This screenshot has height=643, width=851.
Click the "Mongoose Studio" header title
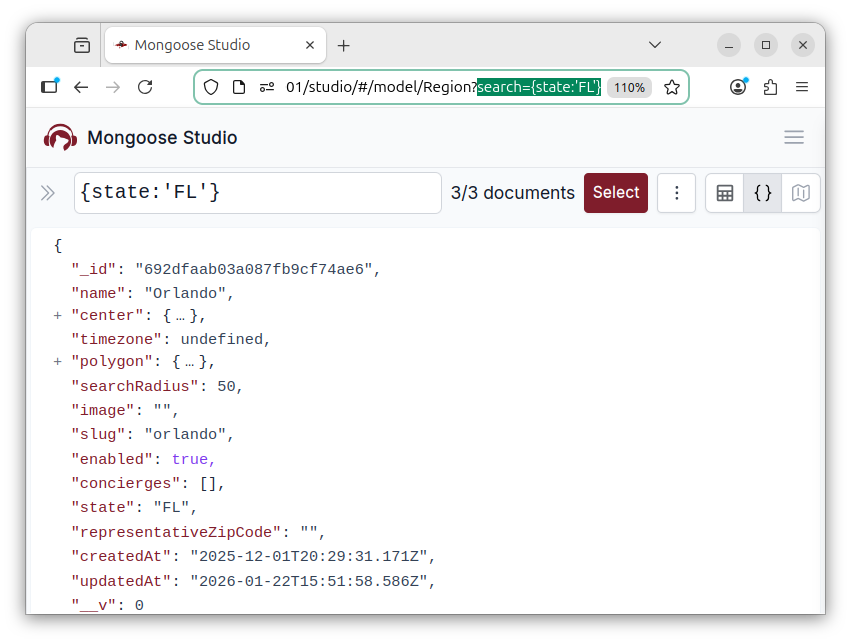click(x=162, y=138)
